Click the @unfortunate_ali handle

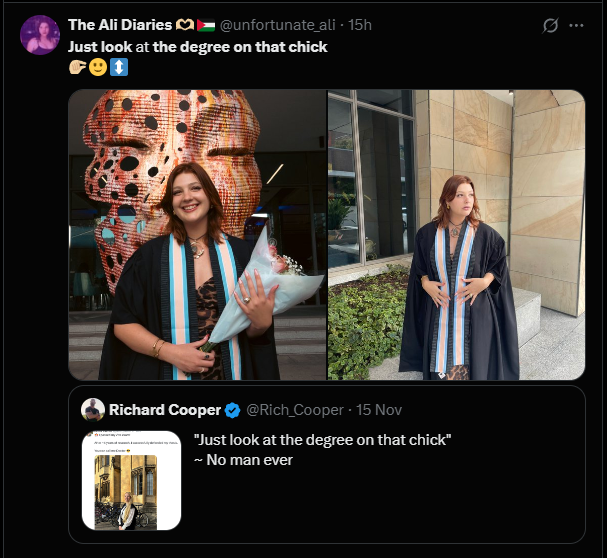[279, 25]
